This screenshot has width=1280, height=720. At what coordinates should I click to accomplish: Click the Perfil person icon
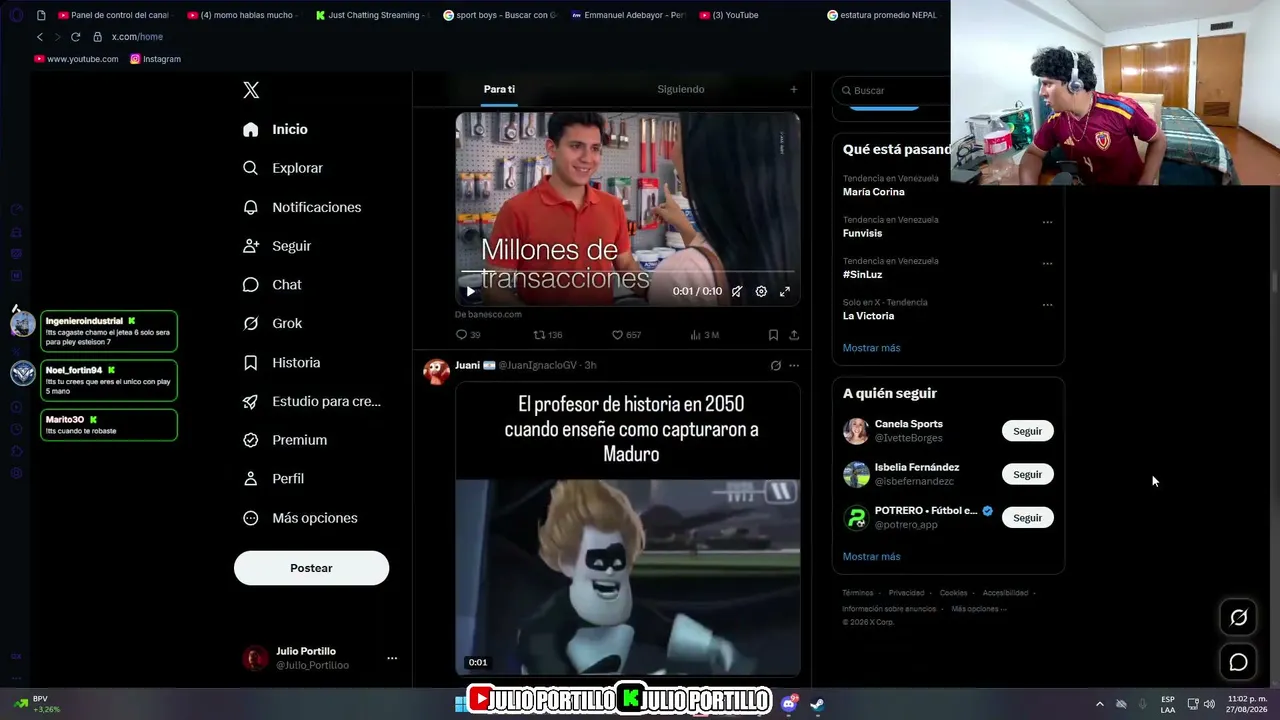(x=251, y=479)
